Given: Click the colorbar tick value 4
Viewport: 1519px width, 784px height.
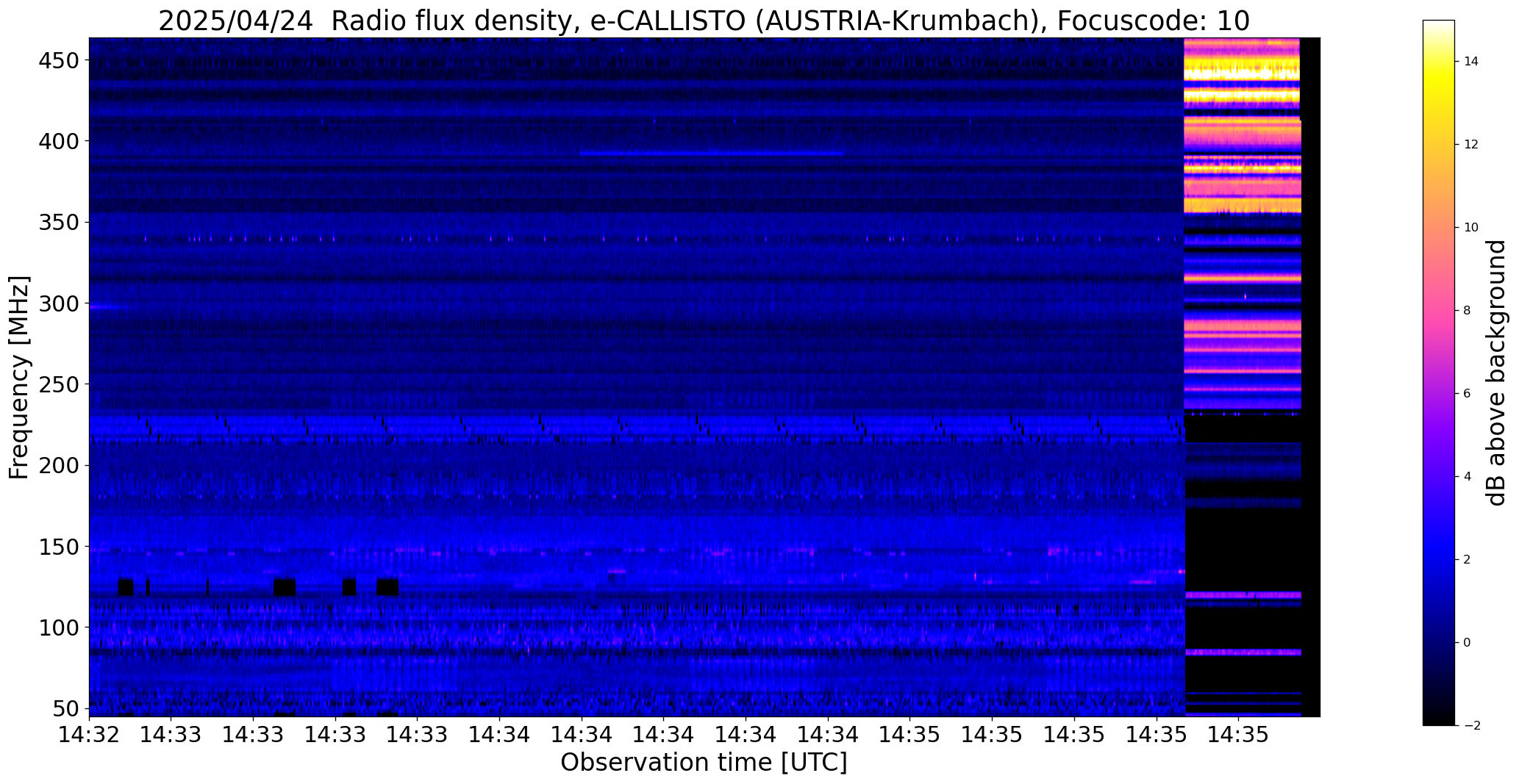Looking at the screenshot, I should 1468,476.
